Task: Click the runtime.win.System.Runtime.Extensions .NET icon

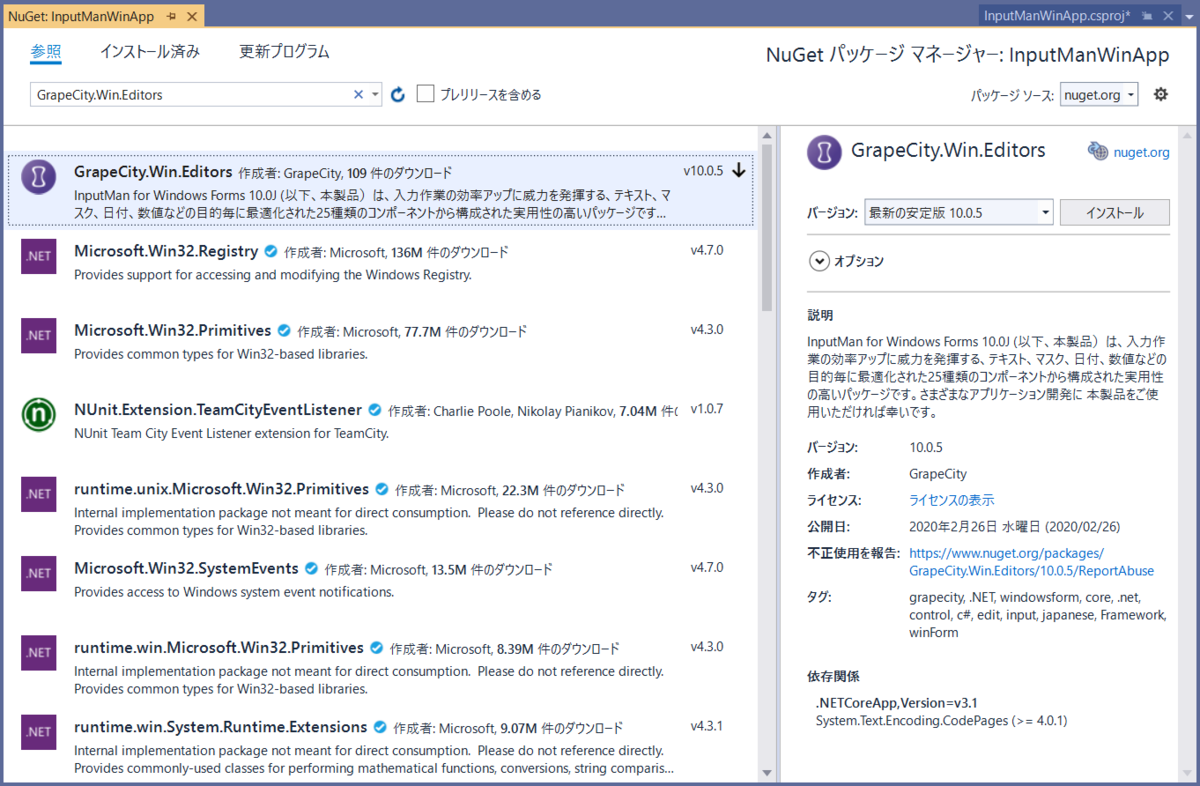Action: (x=38, y=731)
